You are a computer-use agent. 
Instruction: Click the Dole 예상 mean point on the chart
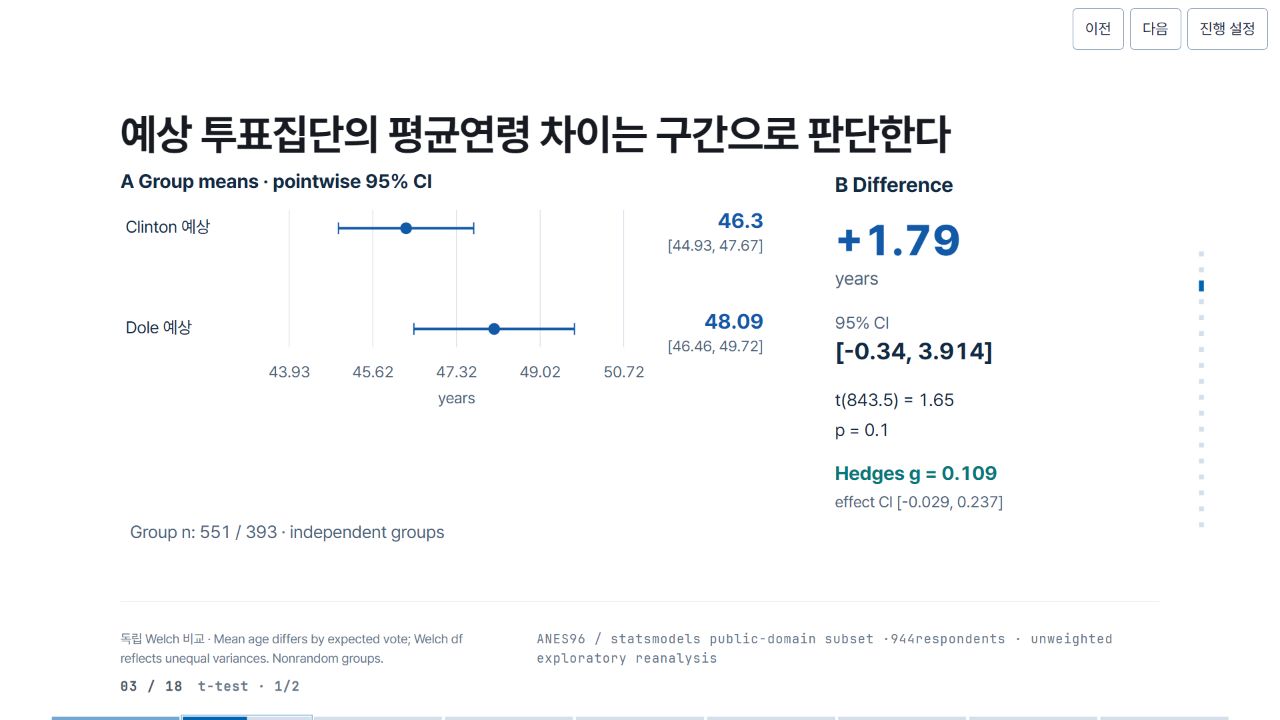click(494, 328)
